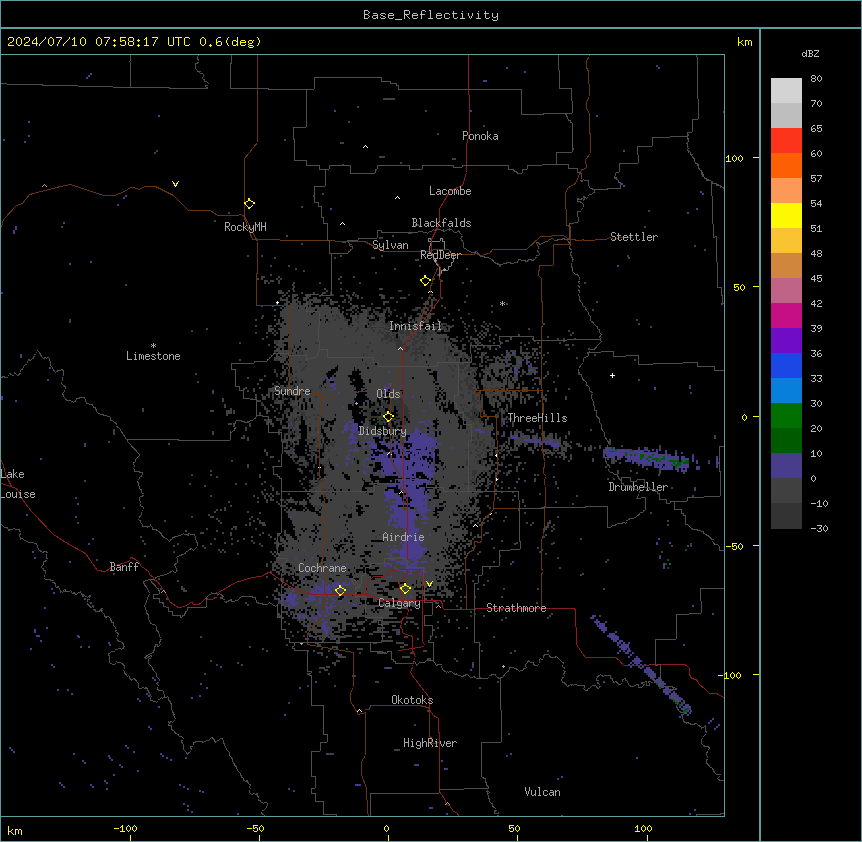
Task: Click the -100 km mark on bottom axis
Action: point(125,828)
